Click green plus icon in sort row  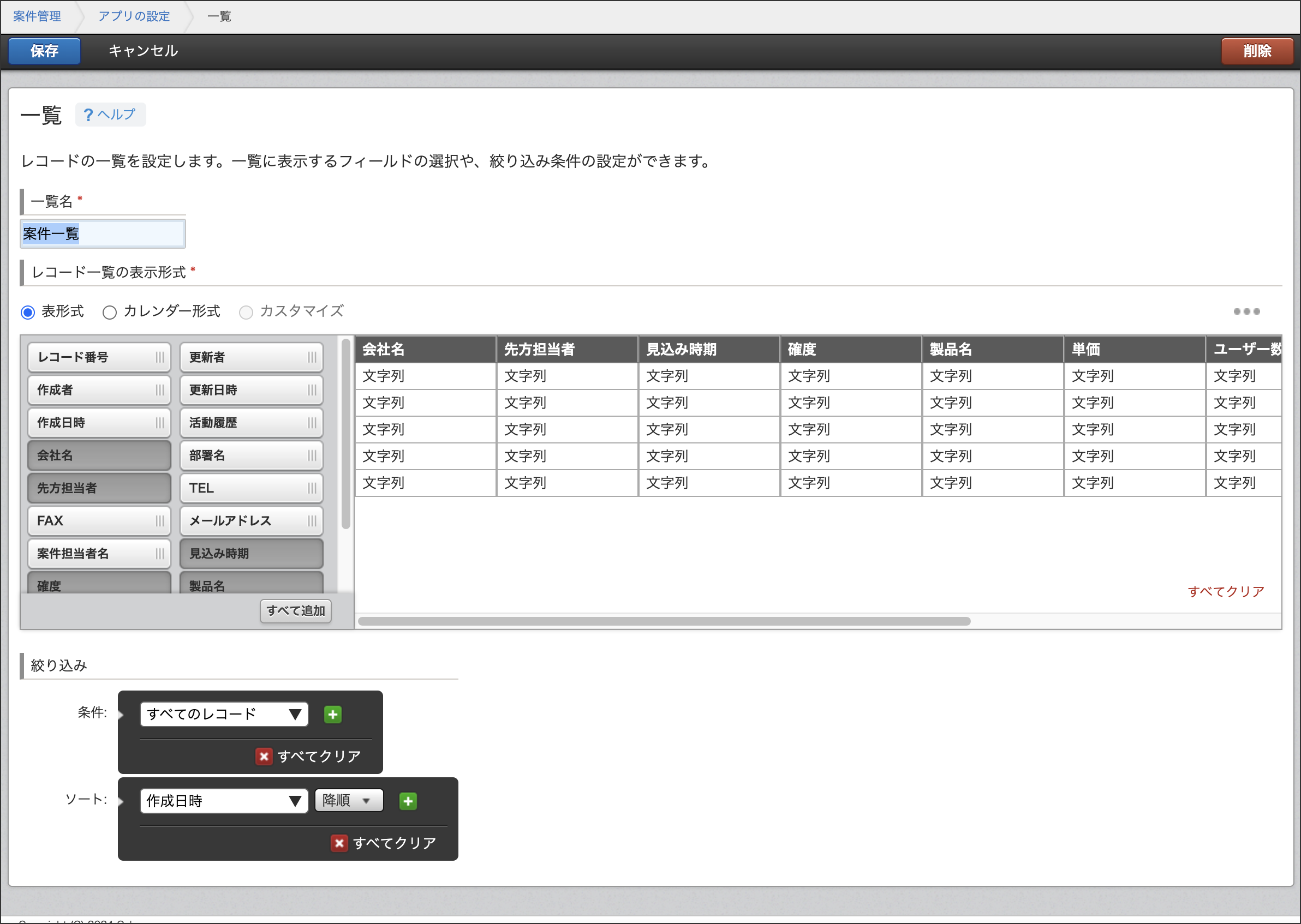pyautogui.click(x=408, y=801)
